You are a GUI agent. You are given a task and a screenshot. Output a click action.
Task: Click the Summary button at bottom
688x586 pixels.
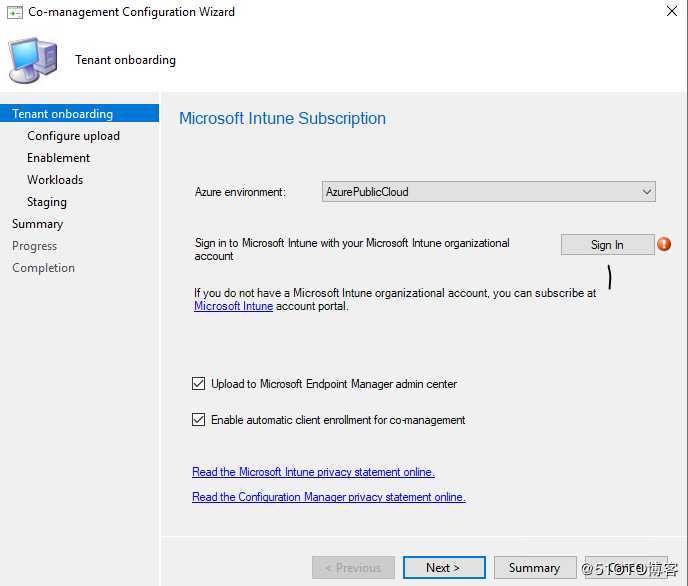click(x=535, y=568)
